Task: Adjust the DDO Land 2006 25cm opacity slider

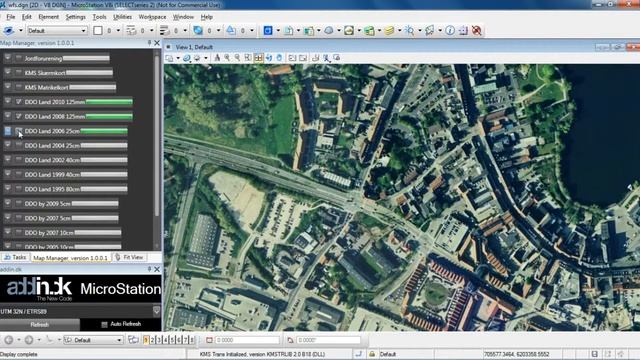Action: click(x=104, y=131)
